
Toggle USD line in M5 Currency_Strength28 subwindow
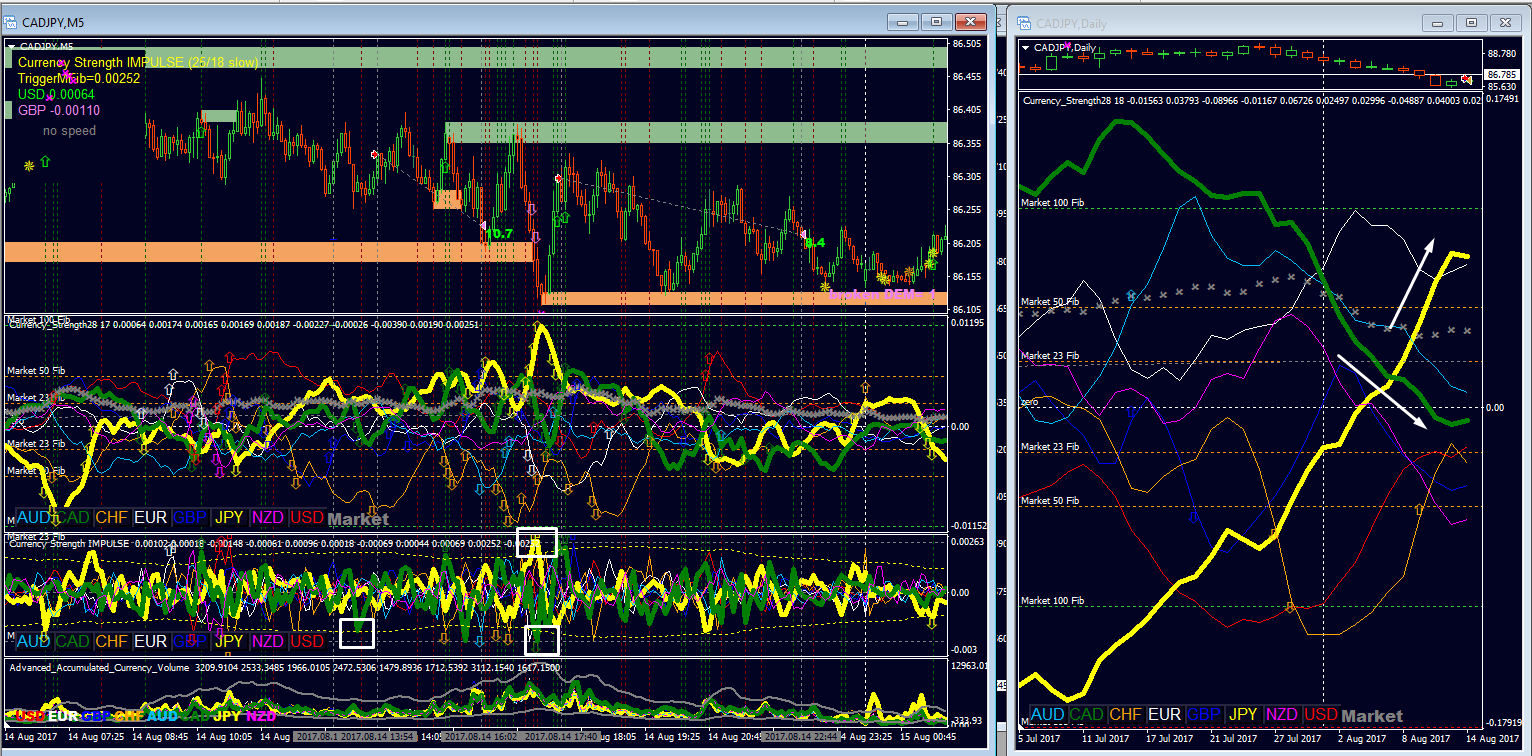[307, 518]
